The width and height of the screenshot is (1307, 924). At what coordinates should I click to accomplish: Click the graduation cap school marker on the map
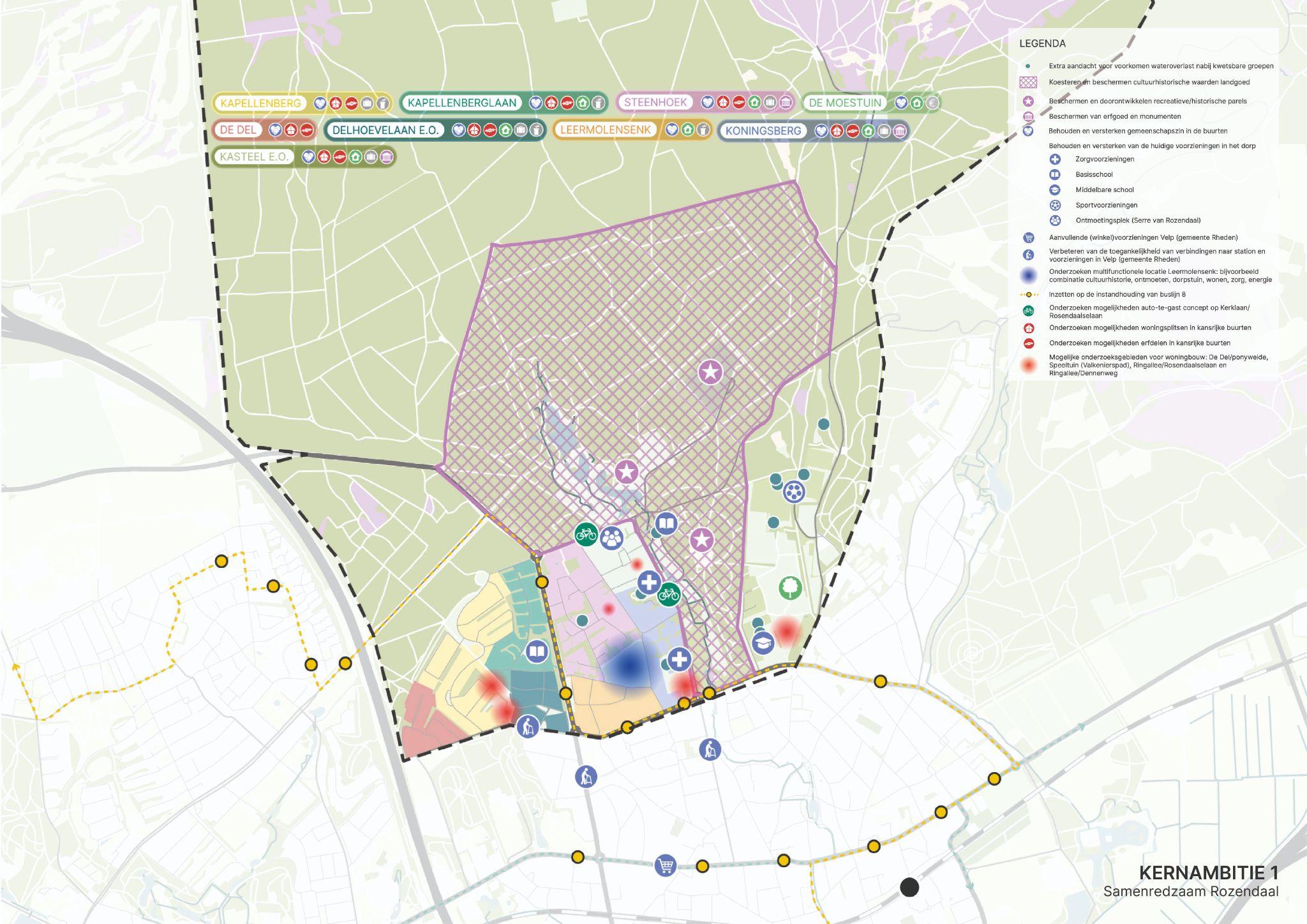pyautogui.click(x=763, y=643)
